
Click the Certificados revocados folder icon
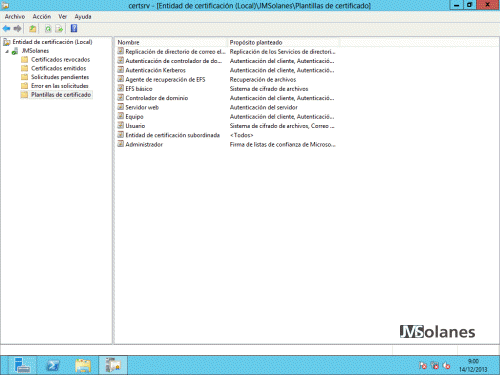coord(24,60)
